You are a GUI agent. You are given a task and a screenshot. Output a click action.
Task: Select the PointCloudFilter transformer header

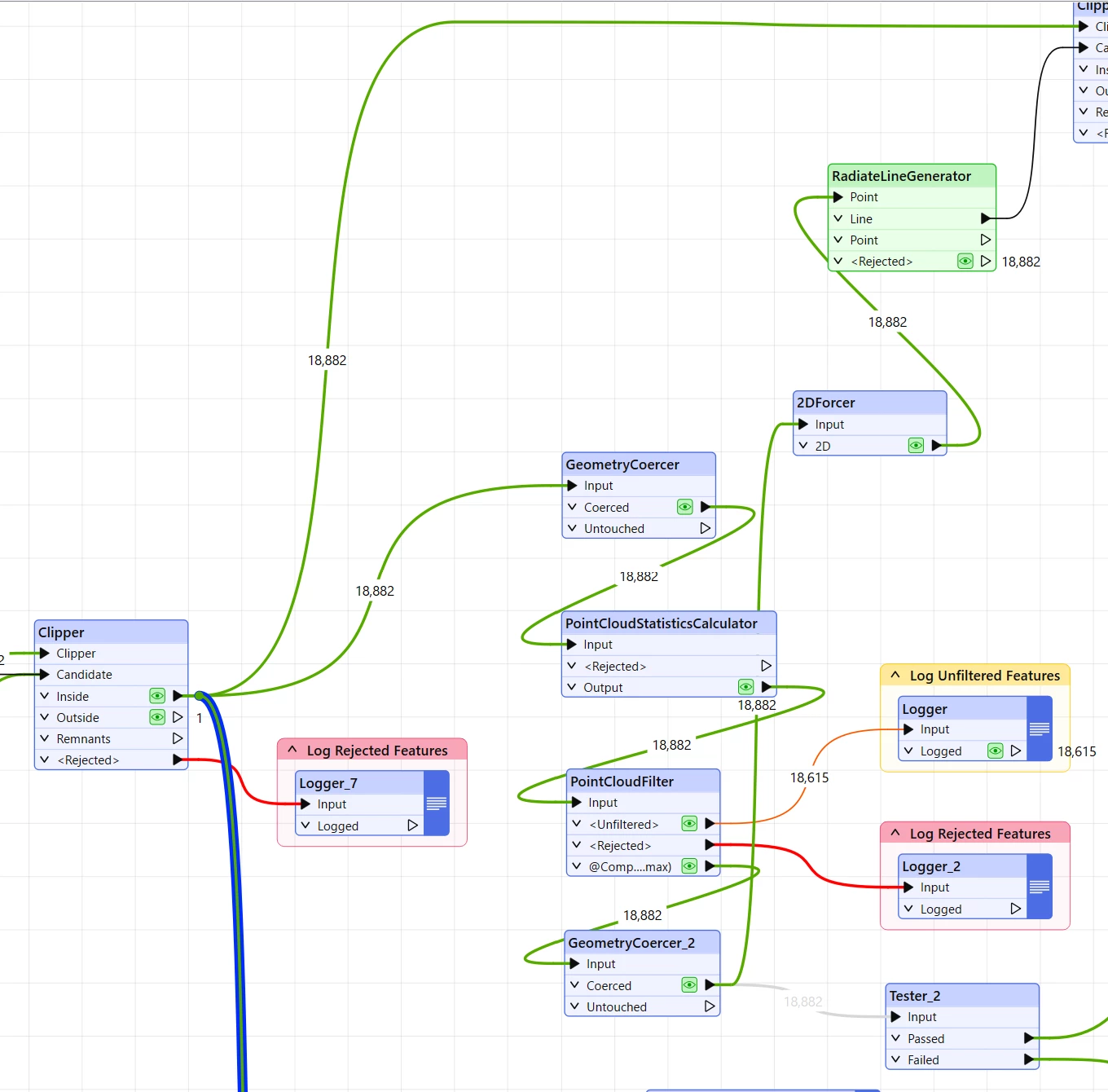pyautogui.click(x=643, y=781)
